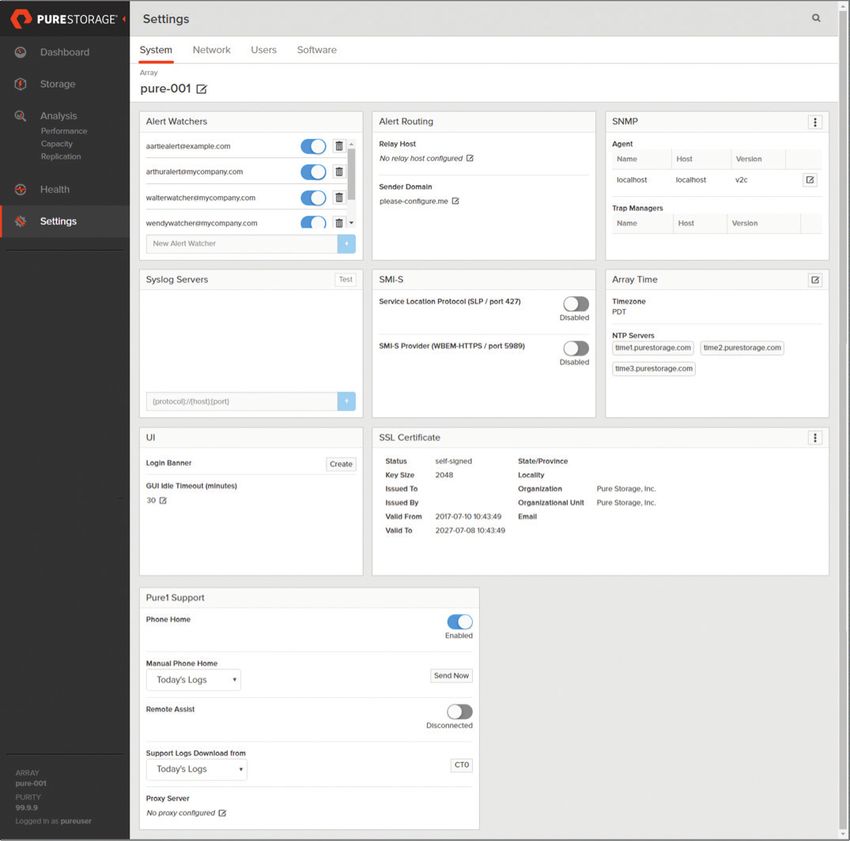Collapse the sidebar with the arrow icon
This screenshot has height=841, width=850.
point(124,19)
